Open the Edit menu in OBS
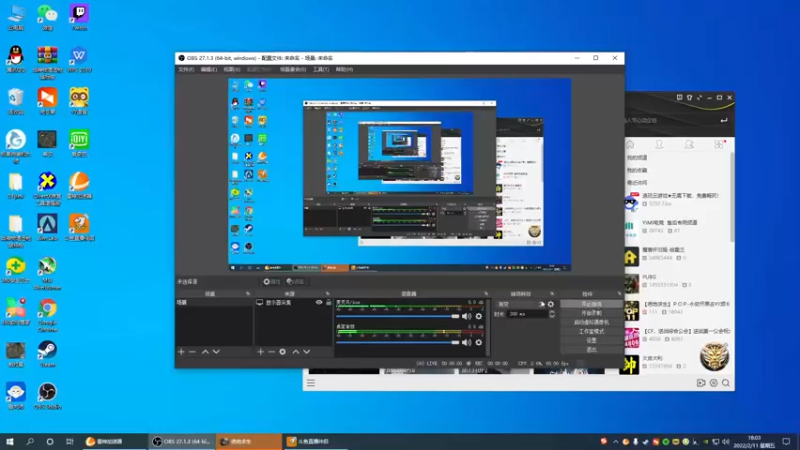800x450 pixels. tap(208, 69)
